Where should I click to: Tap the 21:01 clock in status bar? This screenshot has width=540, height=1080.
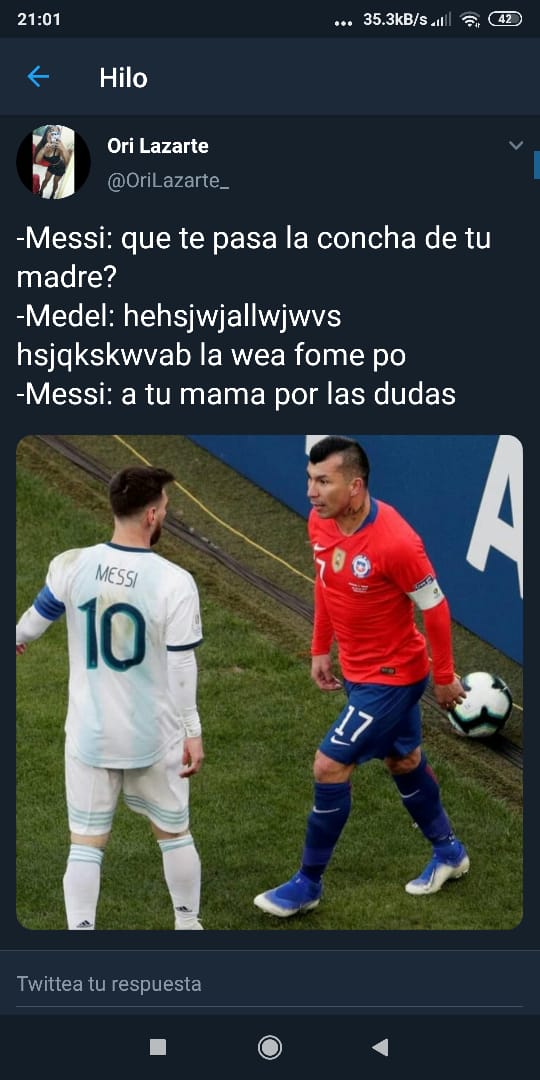click(x=39, y=19)
